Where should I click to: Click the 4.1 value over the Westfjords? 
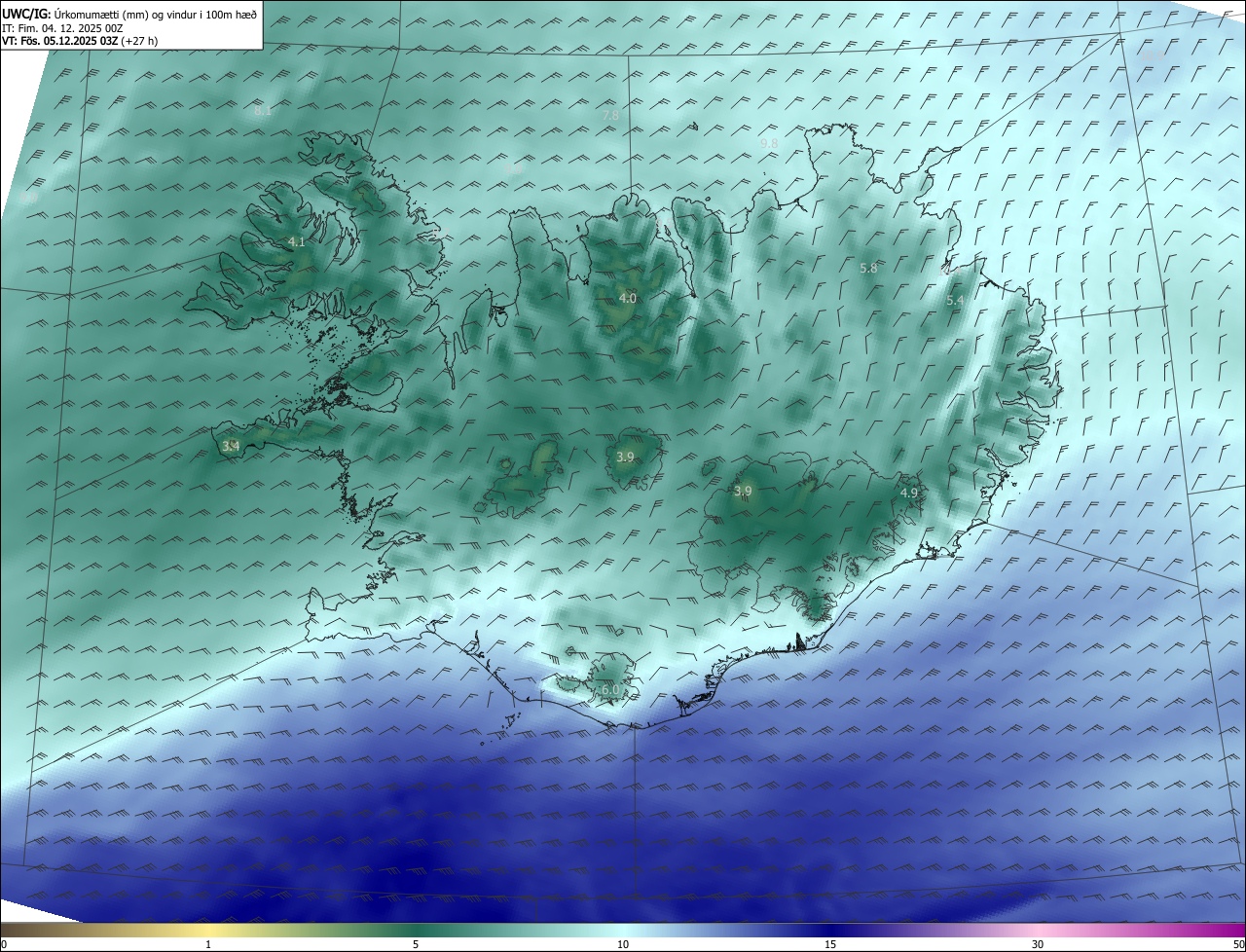point(297,241)
